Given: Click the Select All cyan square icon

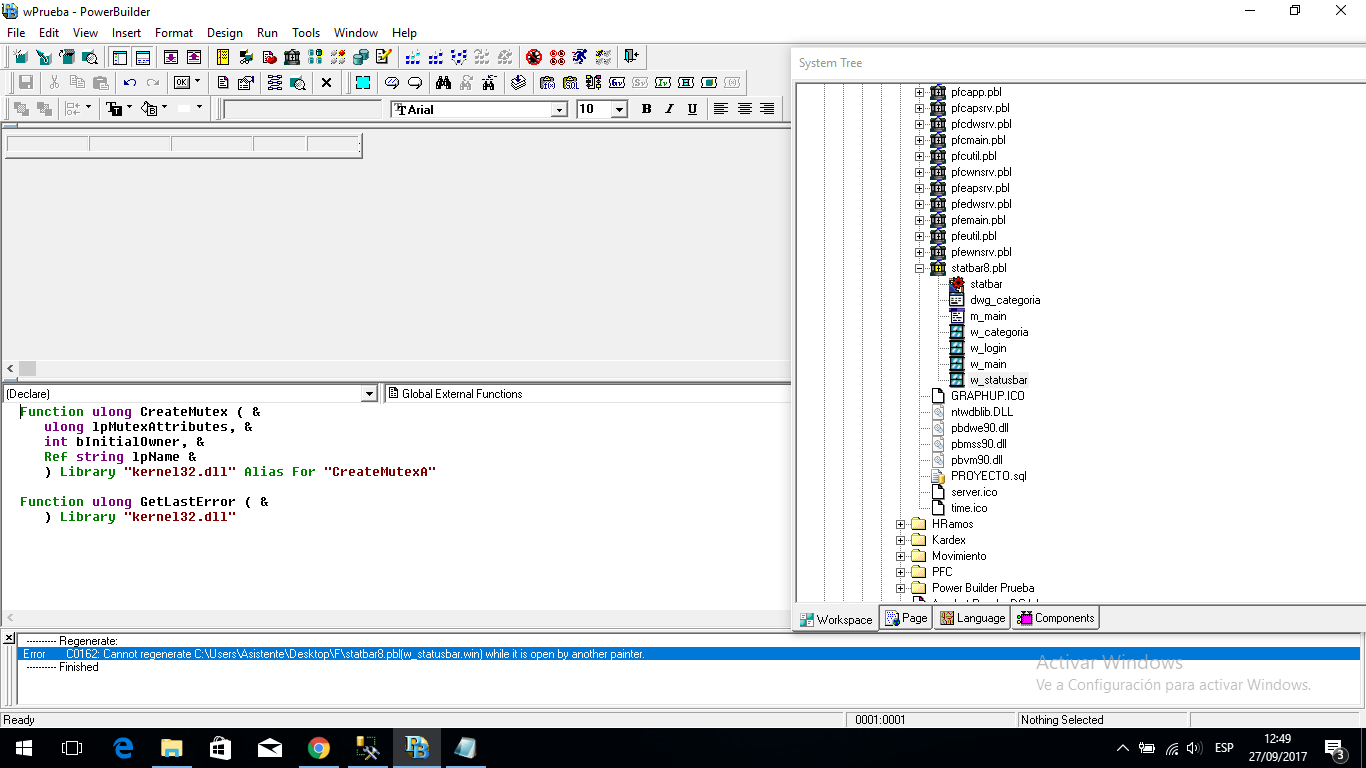Looking at the screenshot, I should (x=362, y=83).
